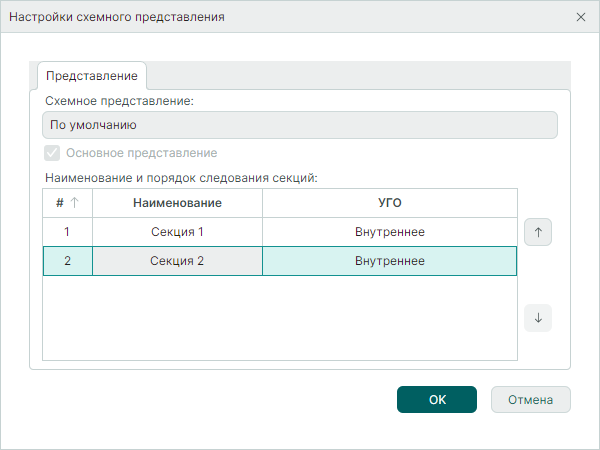Click the Наименование column header
600x450 pixels.
(177, 203)
